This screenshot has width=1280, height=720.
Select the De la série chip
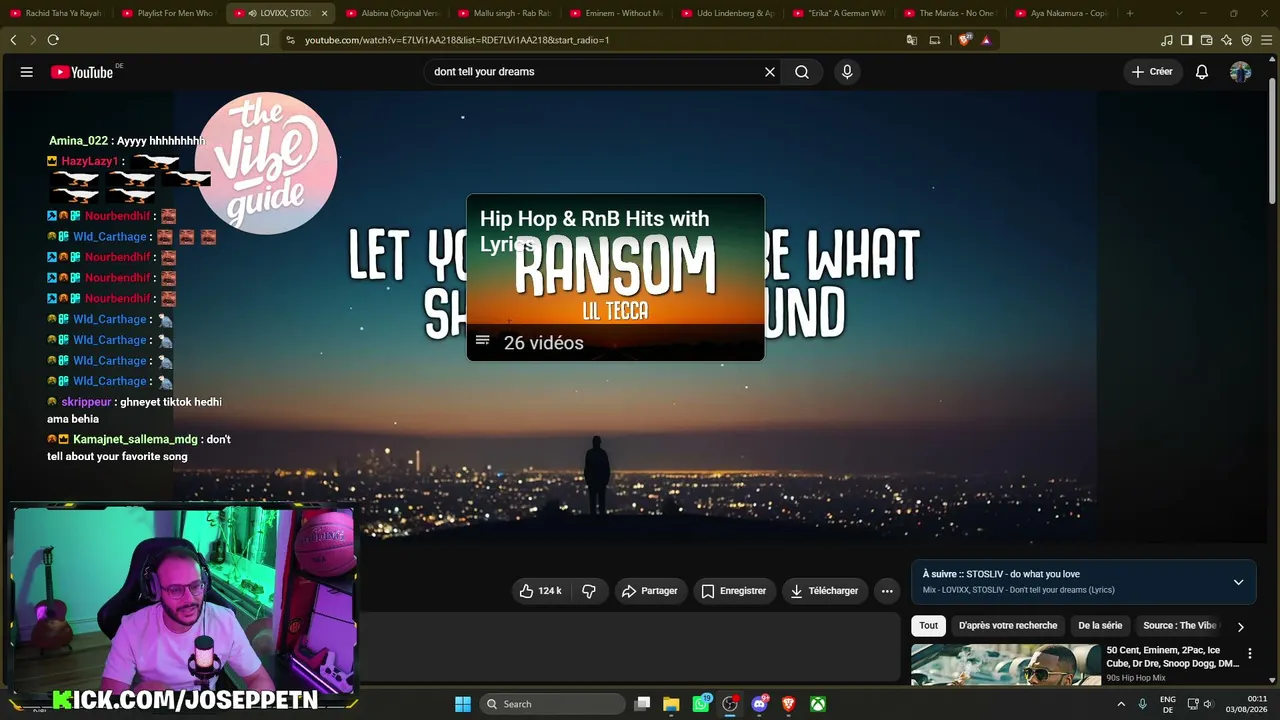[x=1100, y=626]
